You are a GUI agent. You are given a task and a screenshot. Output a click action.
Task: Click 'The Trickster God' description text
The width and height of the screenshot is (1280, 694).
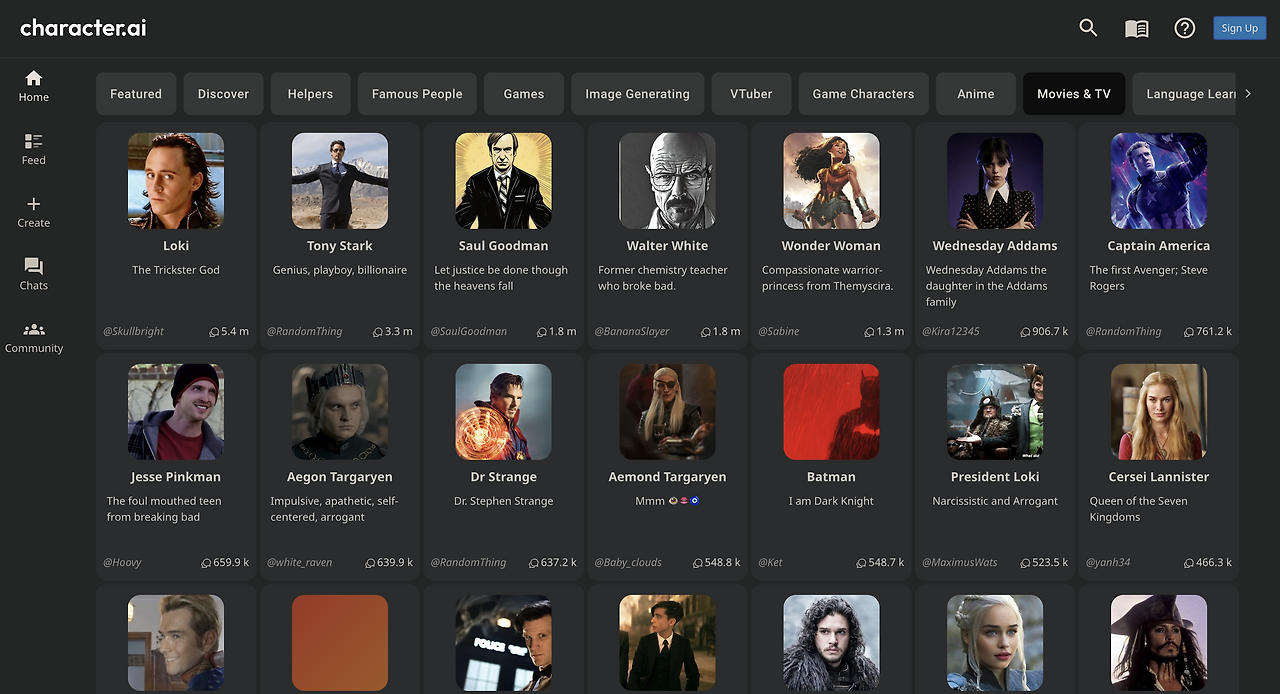pyautogui.click(x=176, y=270)
